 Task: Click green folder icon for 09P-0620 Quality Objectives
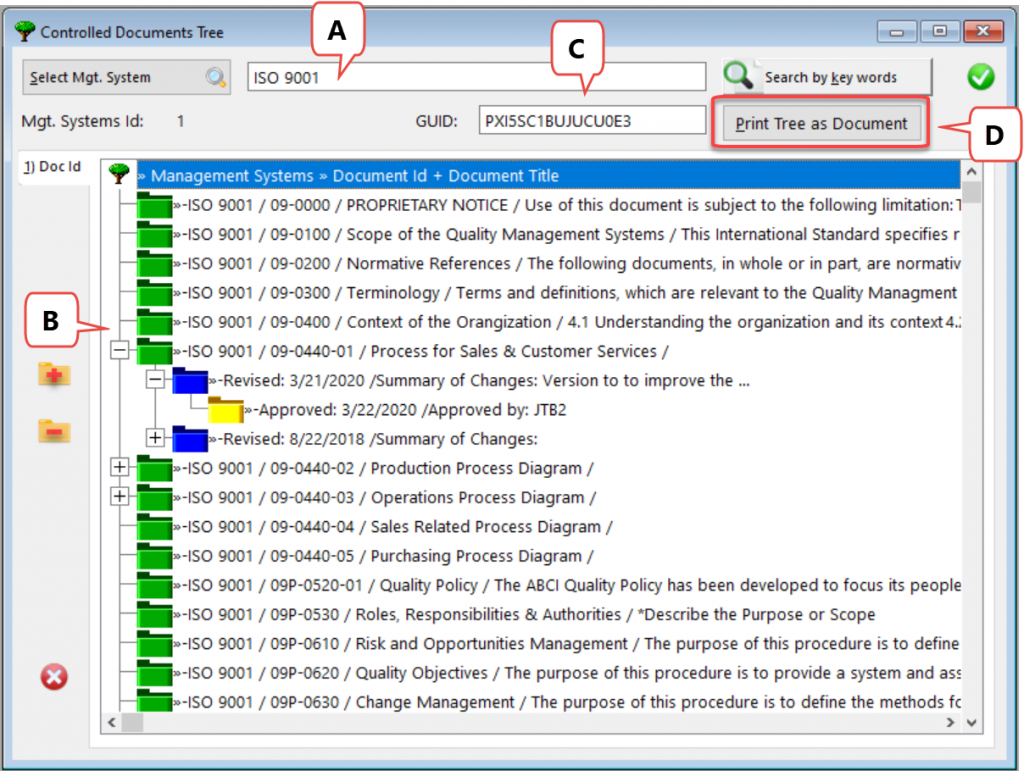pyautogui.click(x=154, y=672)
